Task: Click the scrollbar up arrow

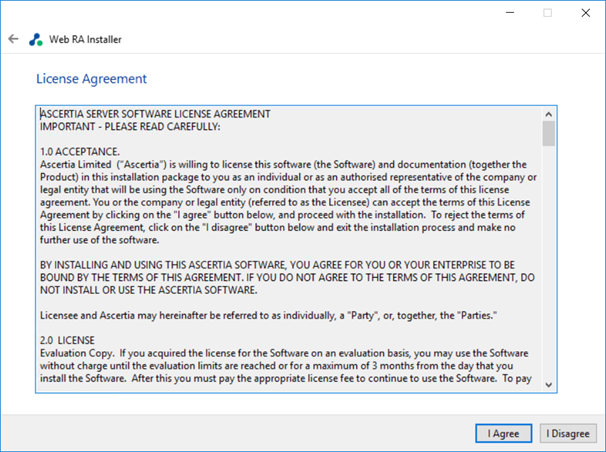Action: click(548, 114)
